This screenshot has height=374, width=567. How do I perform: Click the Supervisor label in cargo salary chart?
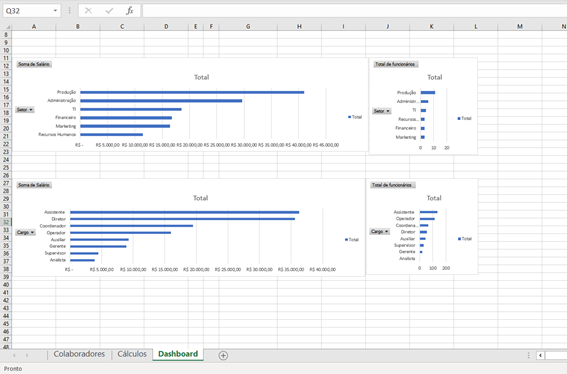[x=55, y=253]
